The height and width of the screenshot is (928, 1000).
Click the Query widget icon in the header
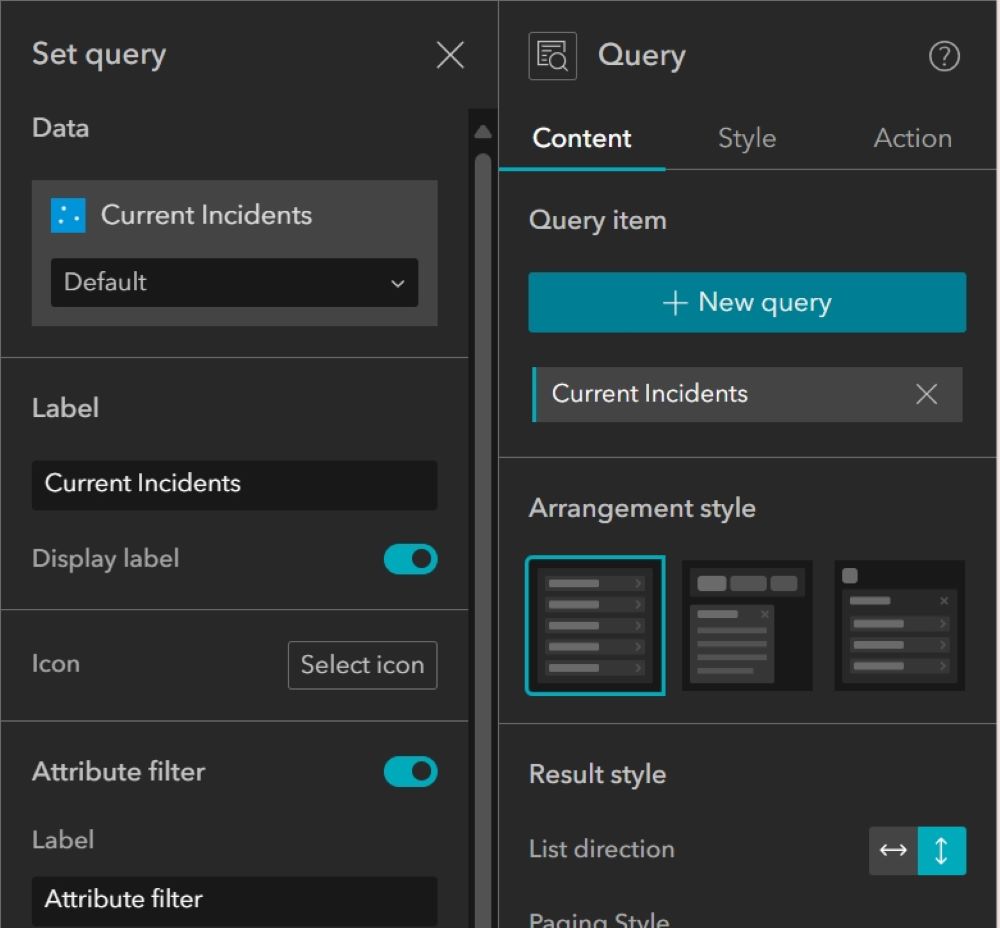tap(551, 55)
